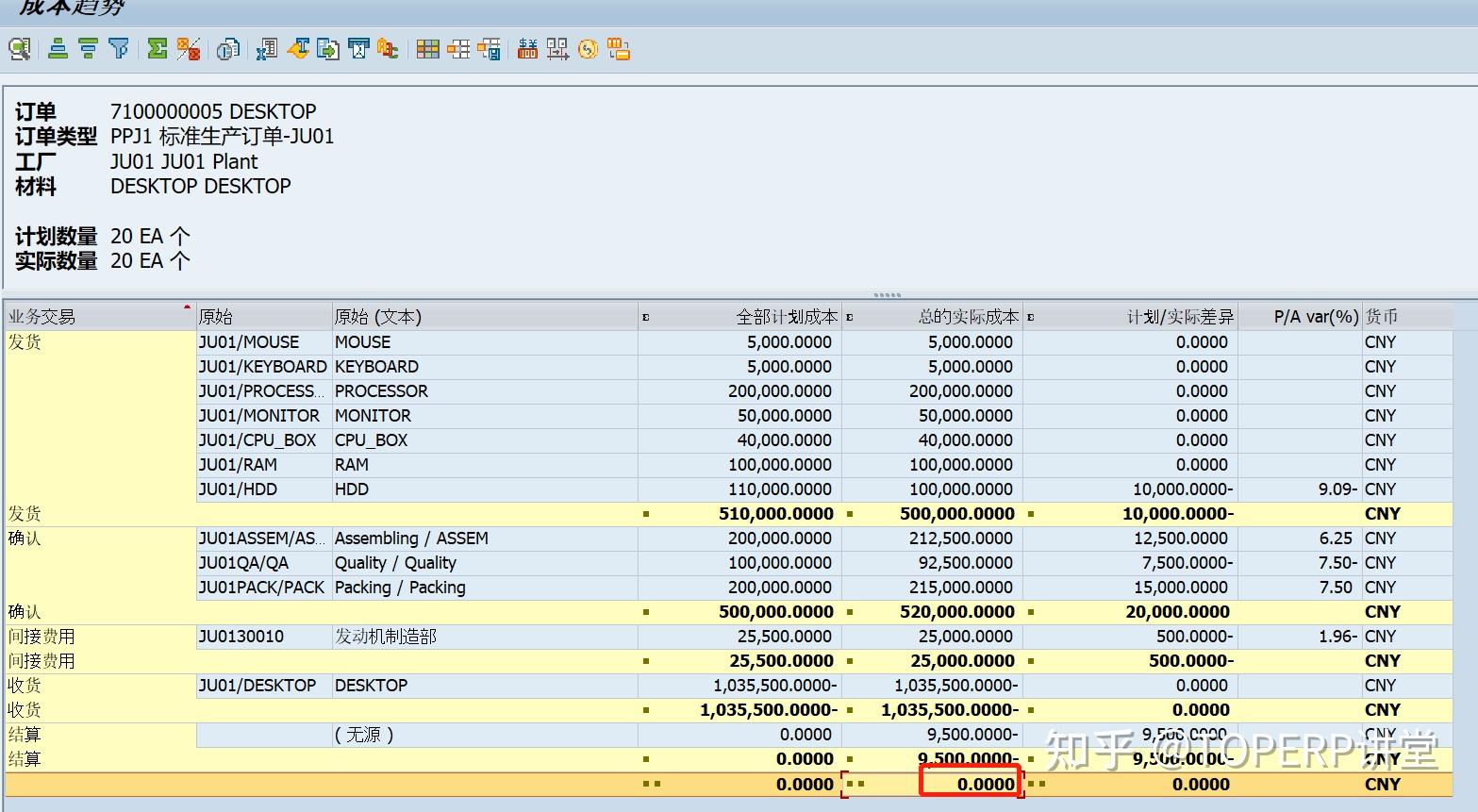
Task: Click the save layout icon
Action: (490, 49)
